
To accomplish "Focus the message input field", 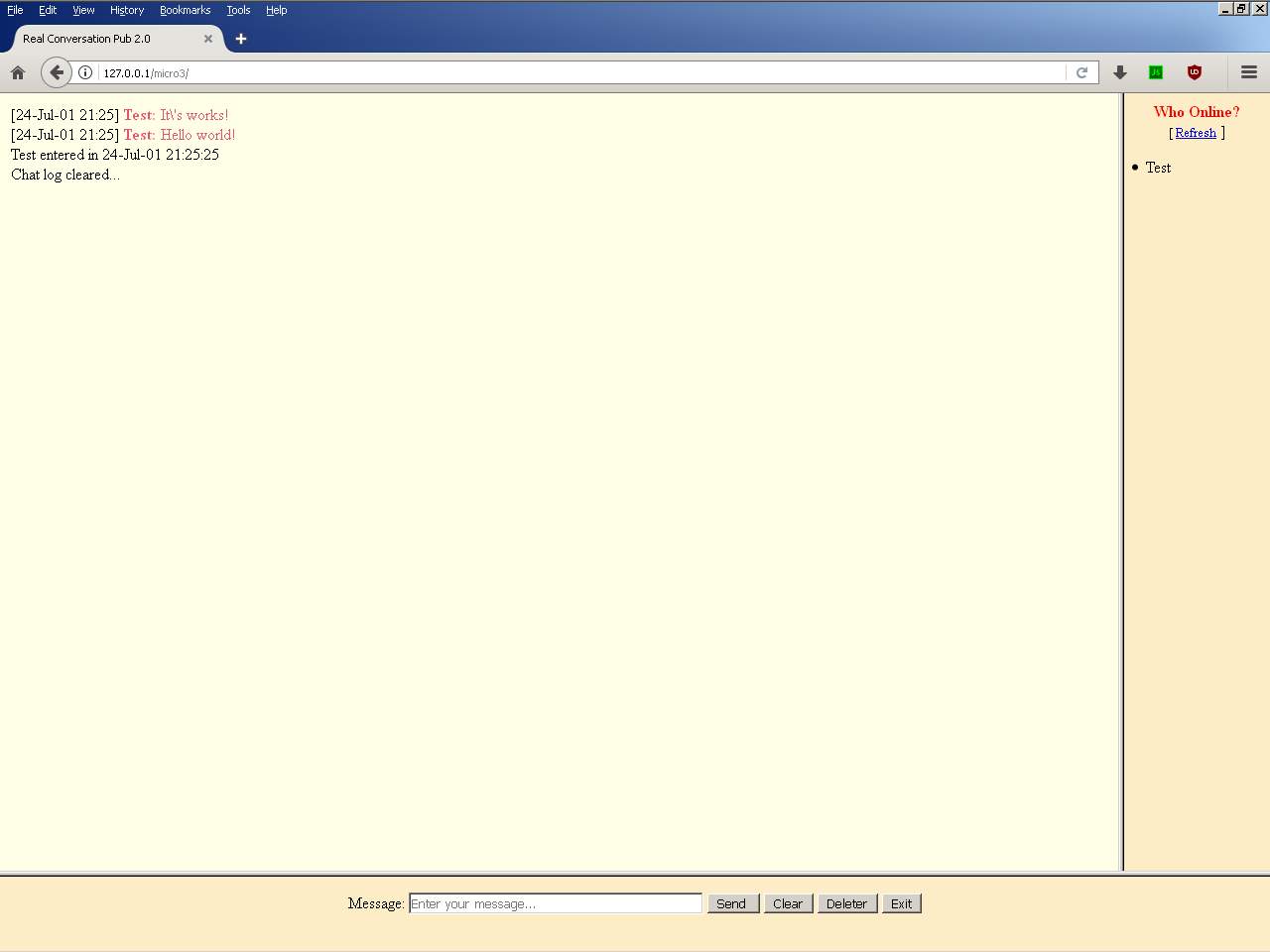I will pos(556,903).
